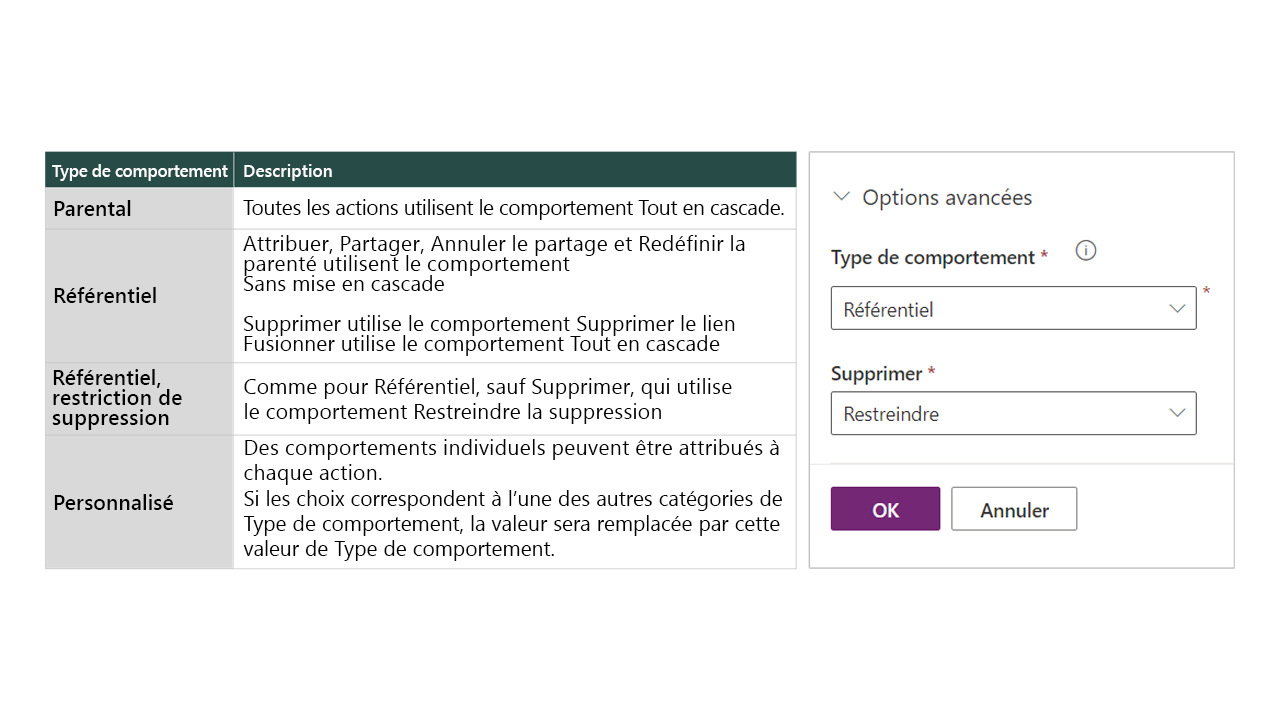Viewport: 1280px width, 720px height.
Task: Click the info icon next to Type de comportement
Action: [1085, 250]
